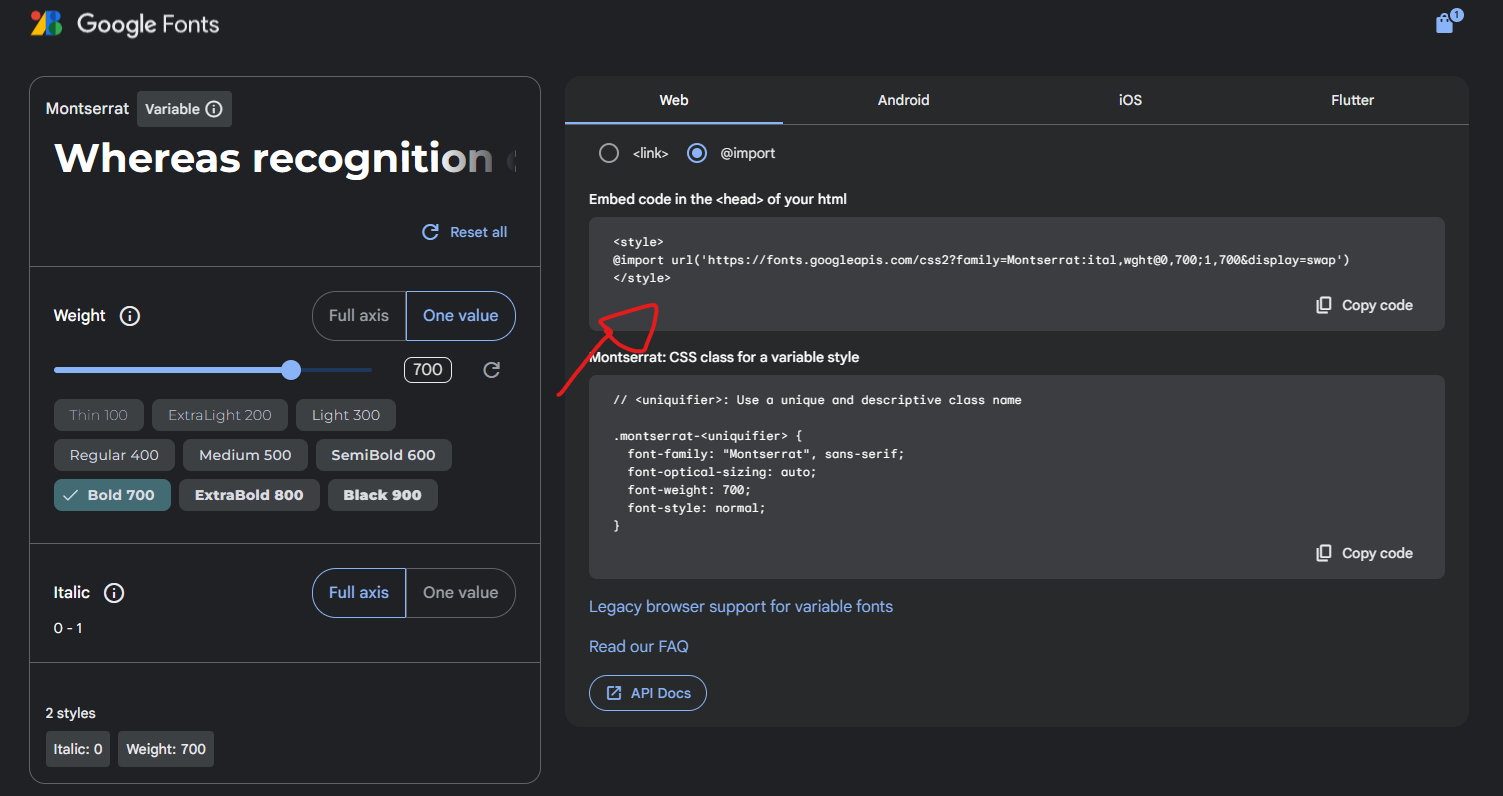The height and width of the screenshot is (796, 1503).
Task: Choose SemiBold 600 weight
Action: 383,455
